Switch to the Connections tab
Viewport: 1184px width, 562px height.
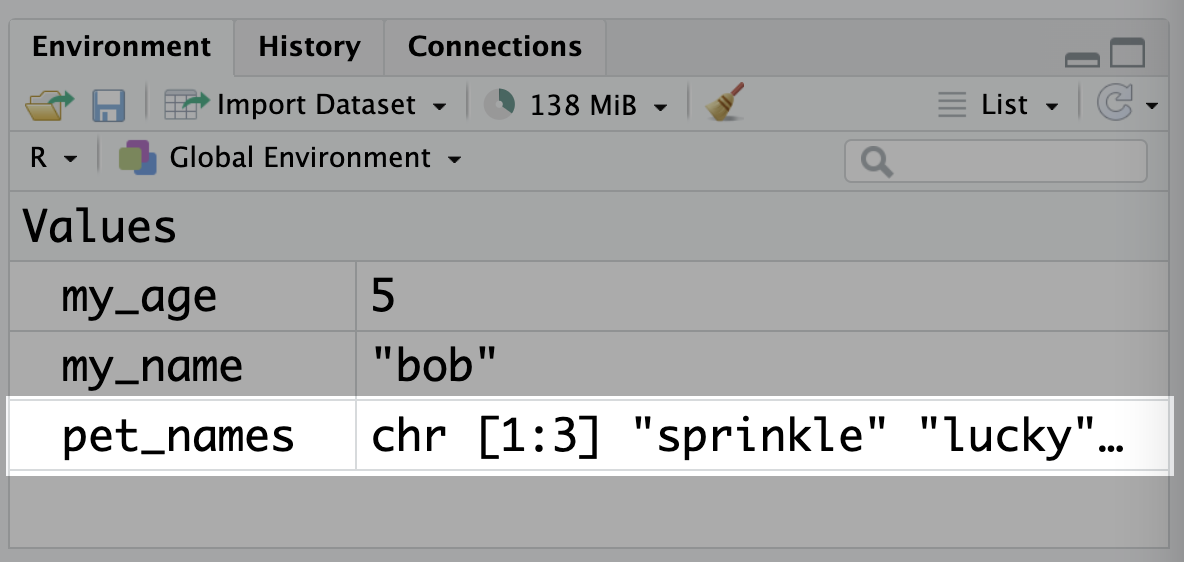(495, 47)
